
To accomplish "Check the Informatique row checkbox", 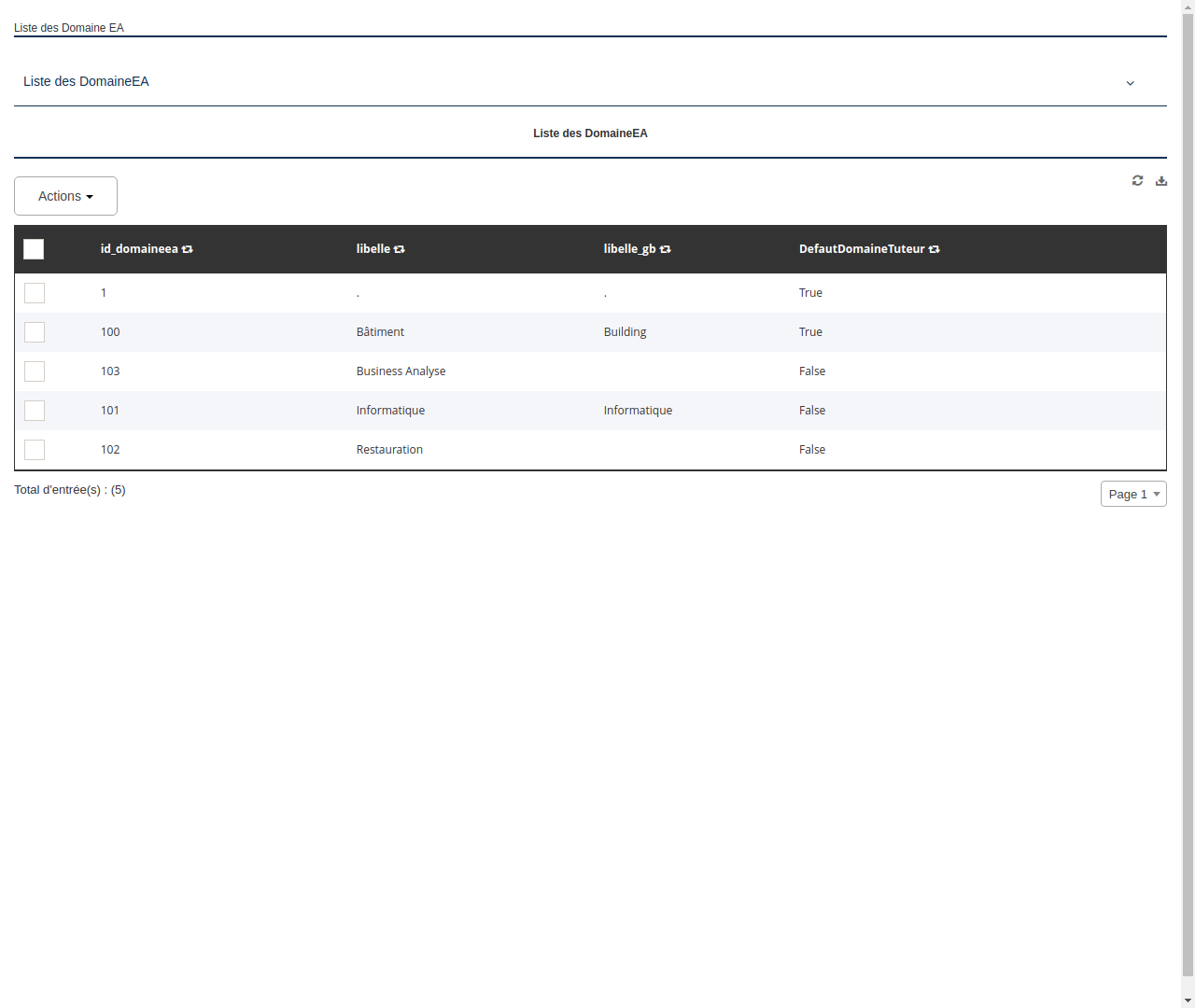I will (x=34, y=410).
